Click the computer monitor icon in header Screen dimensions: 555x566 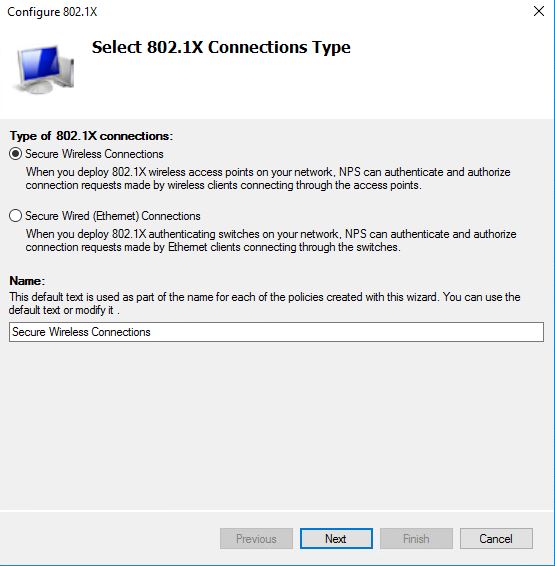(43, 69)
